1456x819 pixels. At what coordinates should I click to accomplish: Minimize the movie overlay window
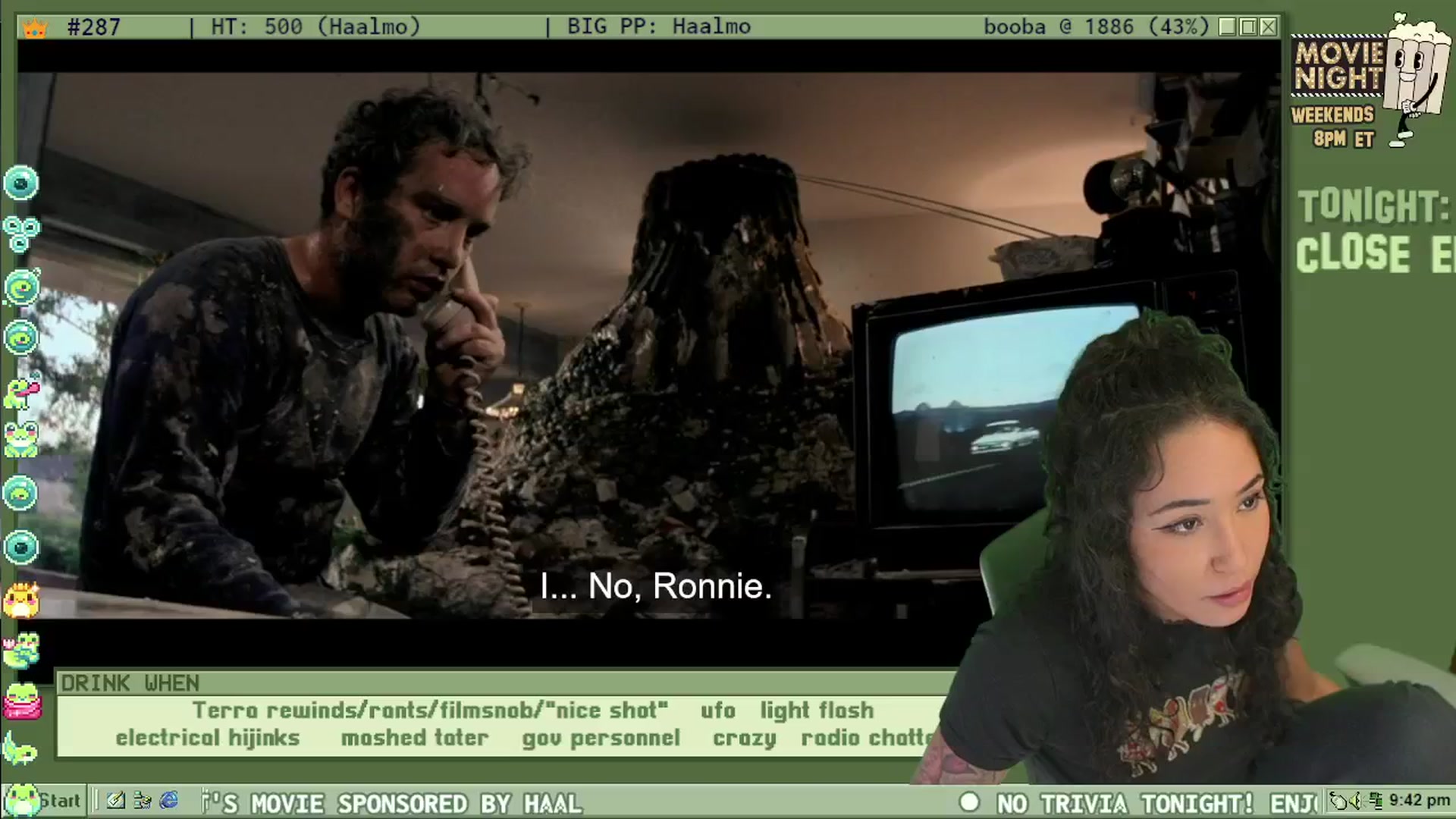pos(1228,27)
